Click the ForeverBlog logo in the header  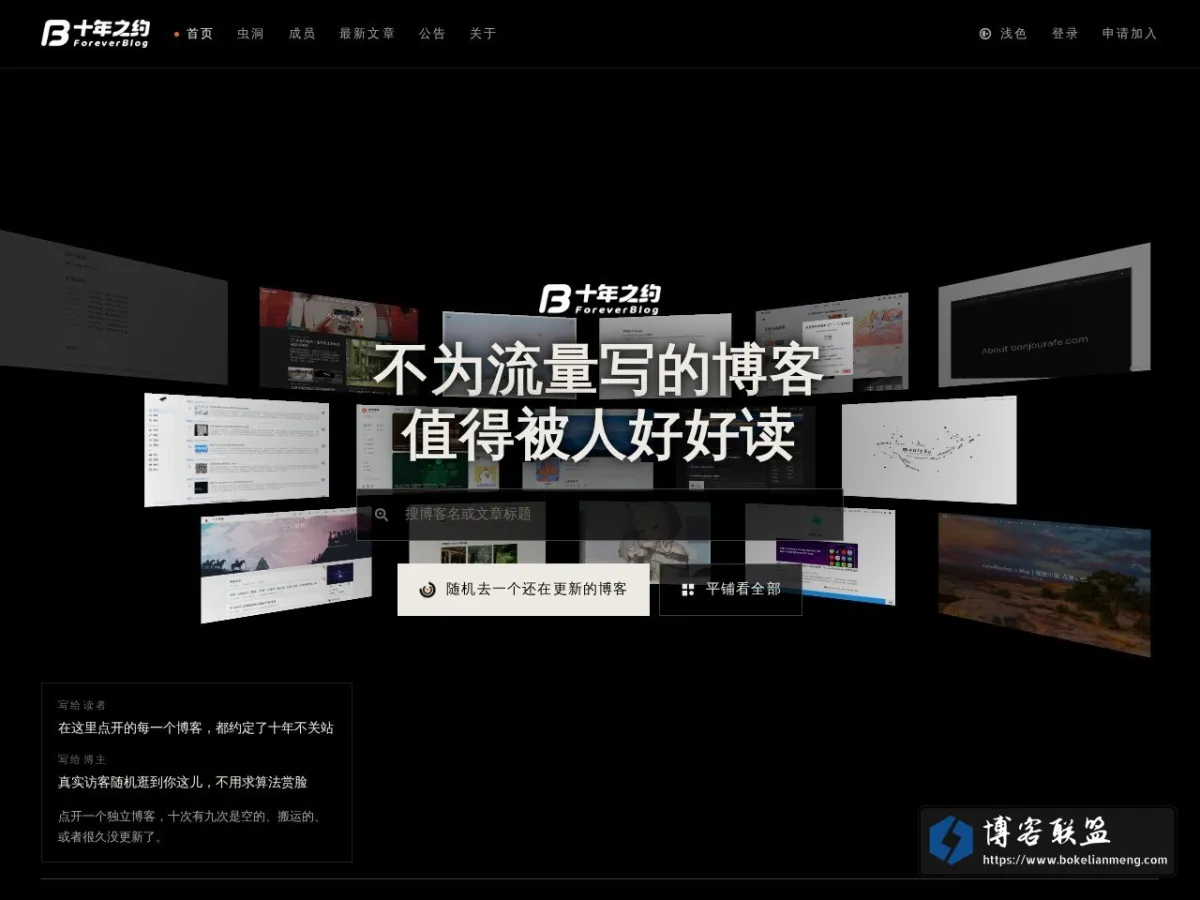click(x=95, y=33)
